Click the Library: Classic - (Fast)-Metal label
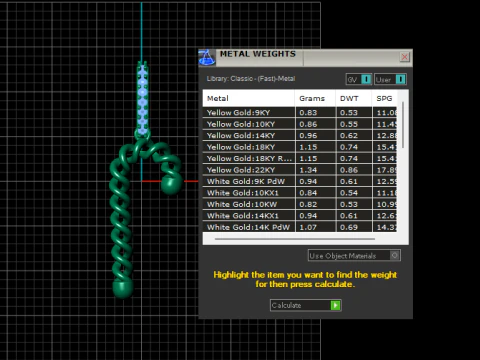The width and height of the screenshot is (480, 360). coord(251,79)
